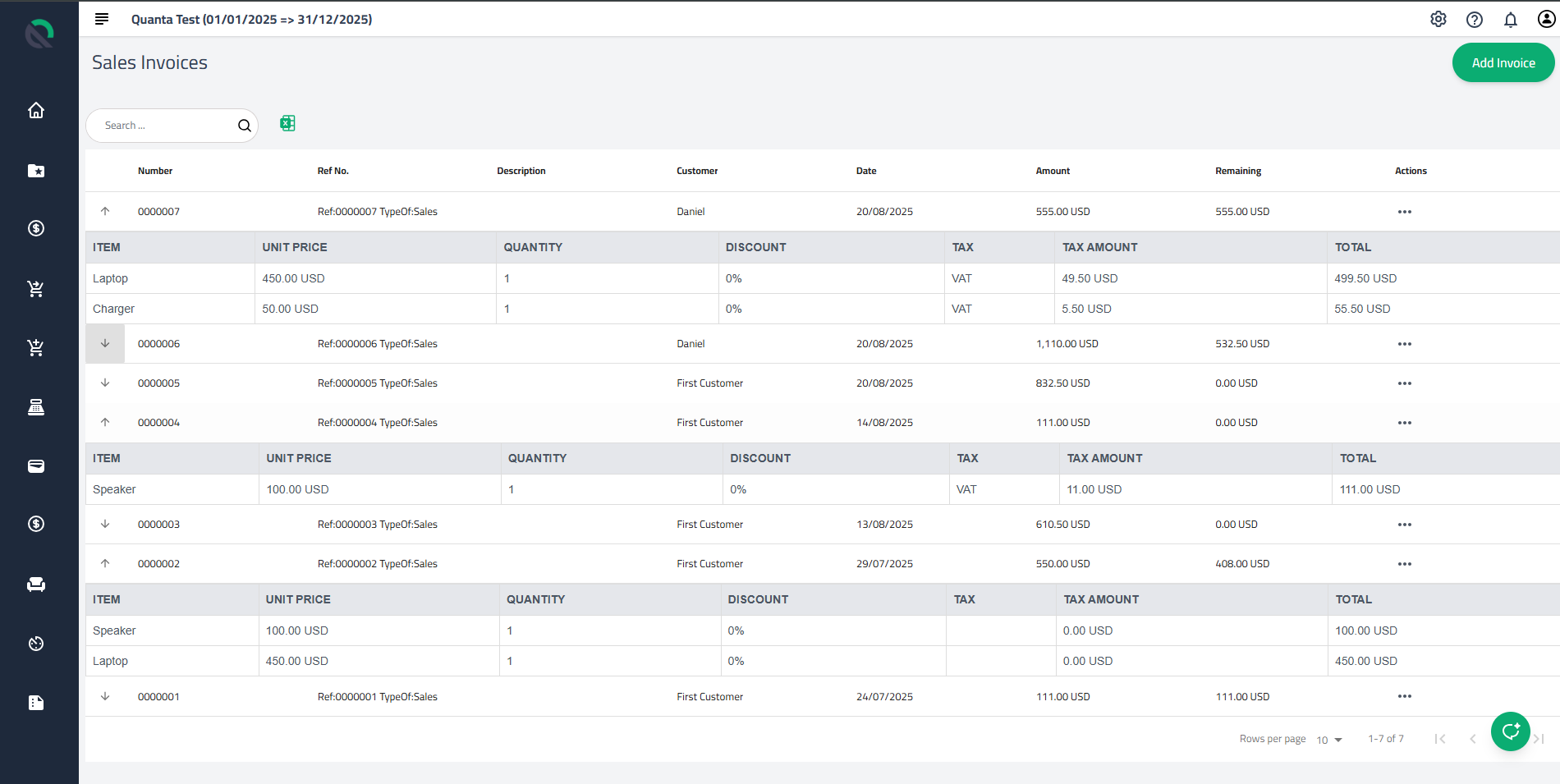Click the Add Invoice button
This screenshot has height=784, width=1560.
[x=1503, y=62]
